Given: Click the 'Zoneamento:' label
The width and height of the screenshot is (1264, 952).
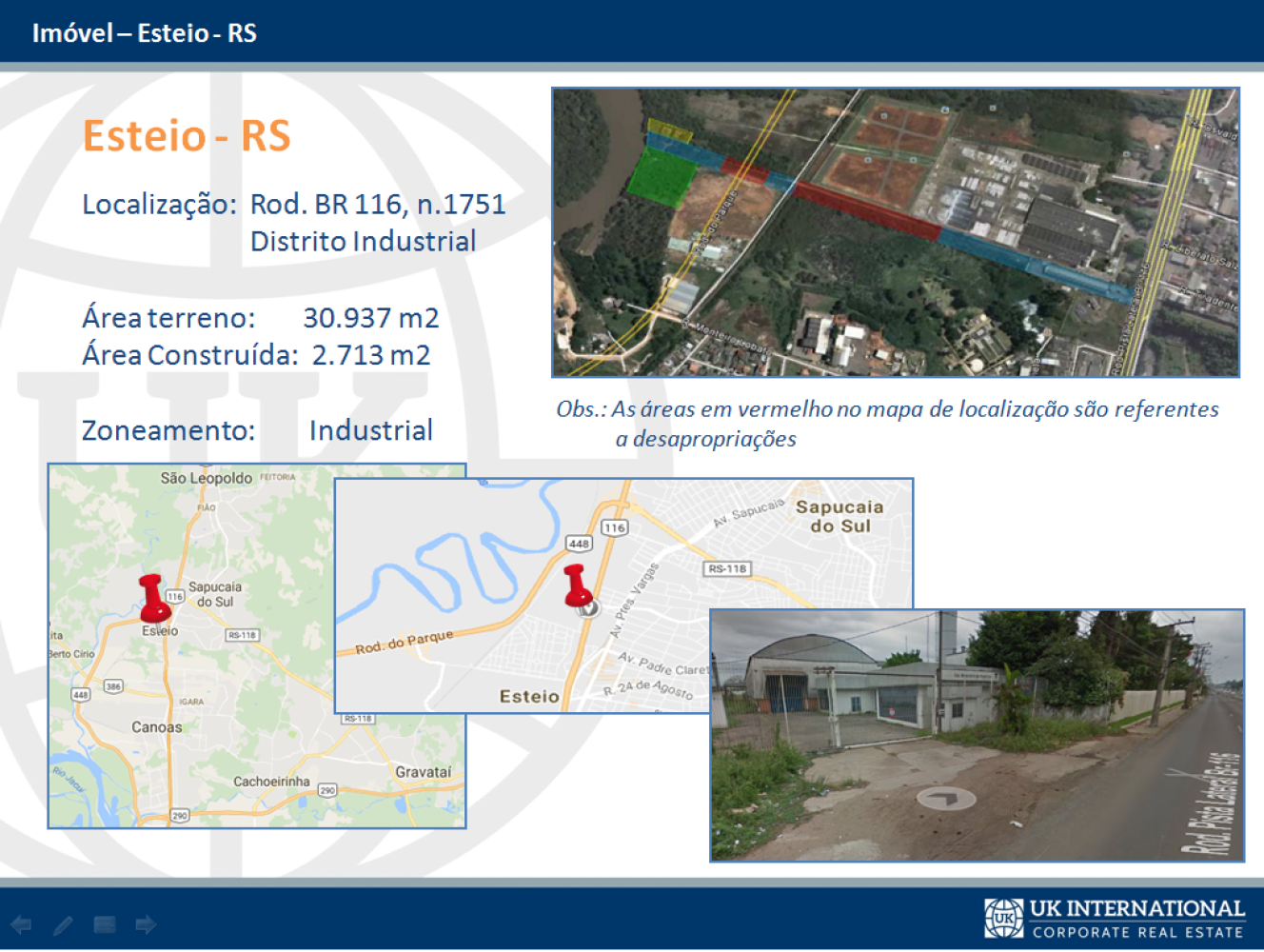Looking at the screenshot, I should tap(168, 430).
